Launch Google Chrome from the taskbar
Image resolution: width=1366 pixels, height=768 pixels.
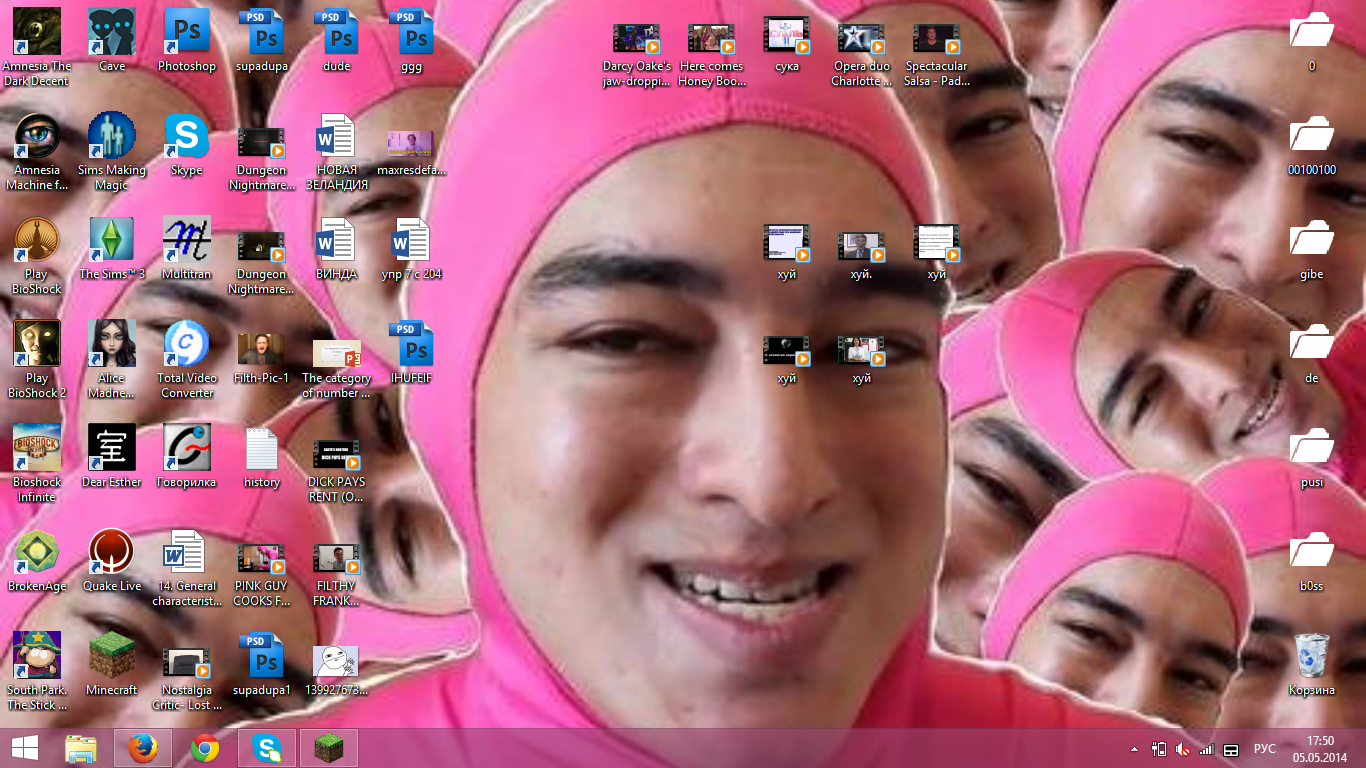pos(205,748)
